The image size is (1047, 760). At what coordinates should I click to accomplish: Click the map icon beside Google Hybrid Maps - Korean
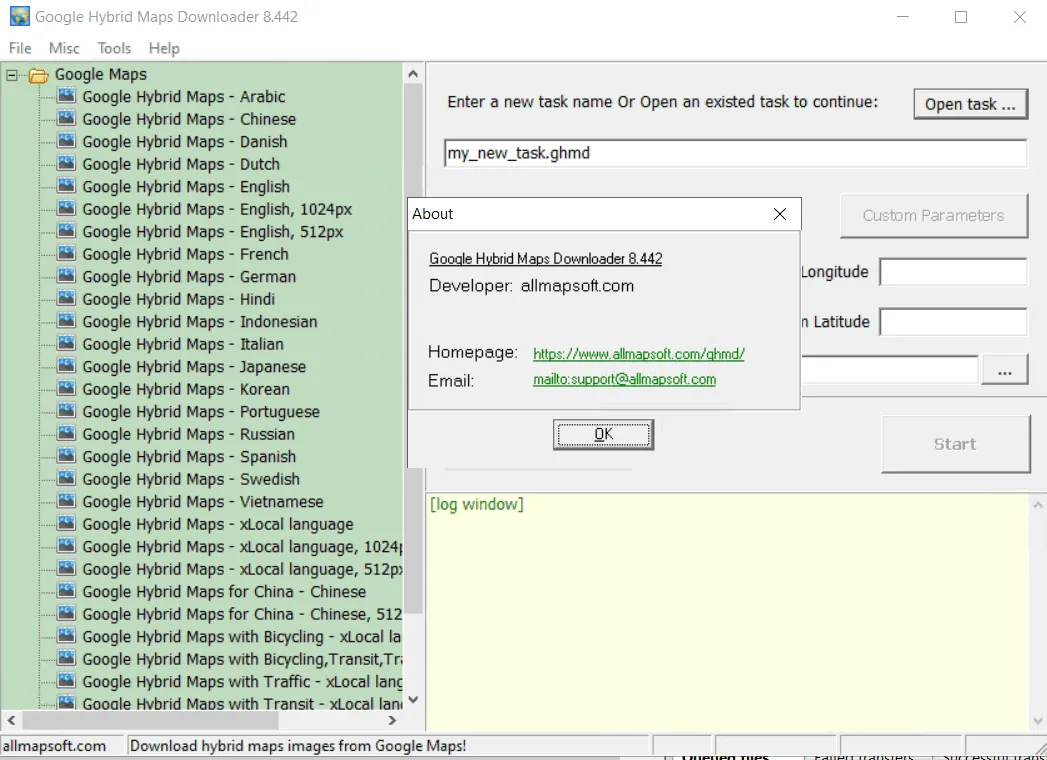click(66, 389)
